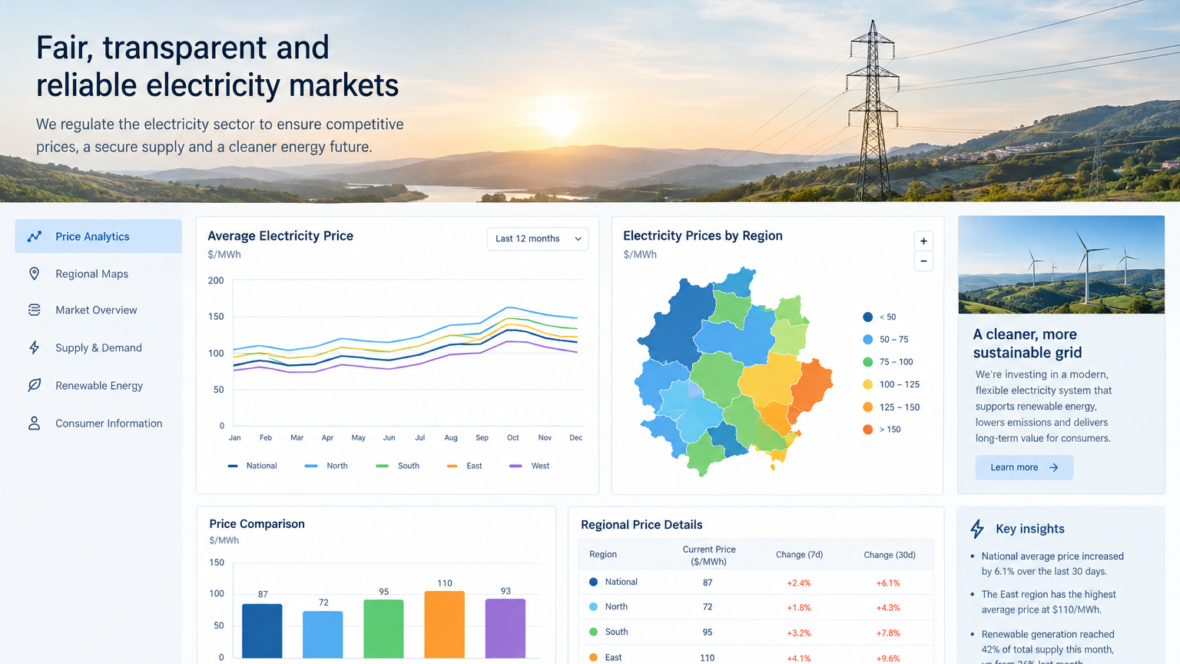Click the Renewable Energy leaf icon

[34, 385]
